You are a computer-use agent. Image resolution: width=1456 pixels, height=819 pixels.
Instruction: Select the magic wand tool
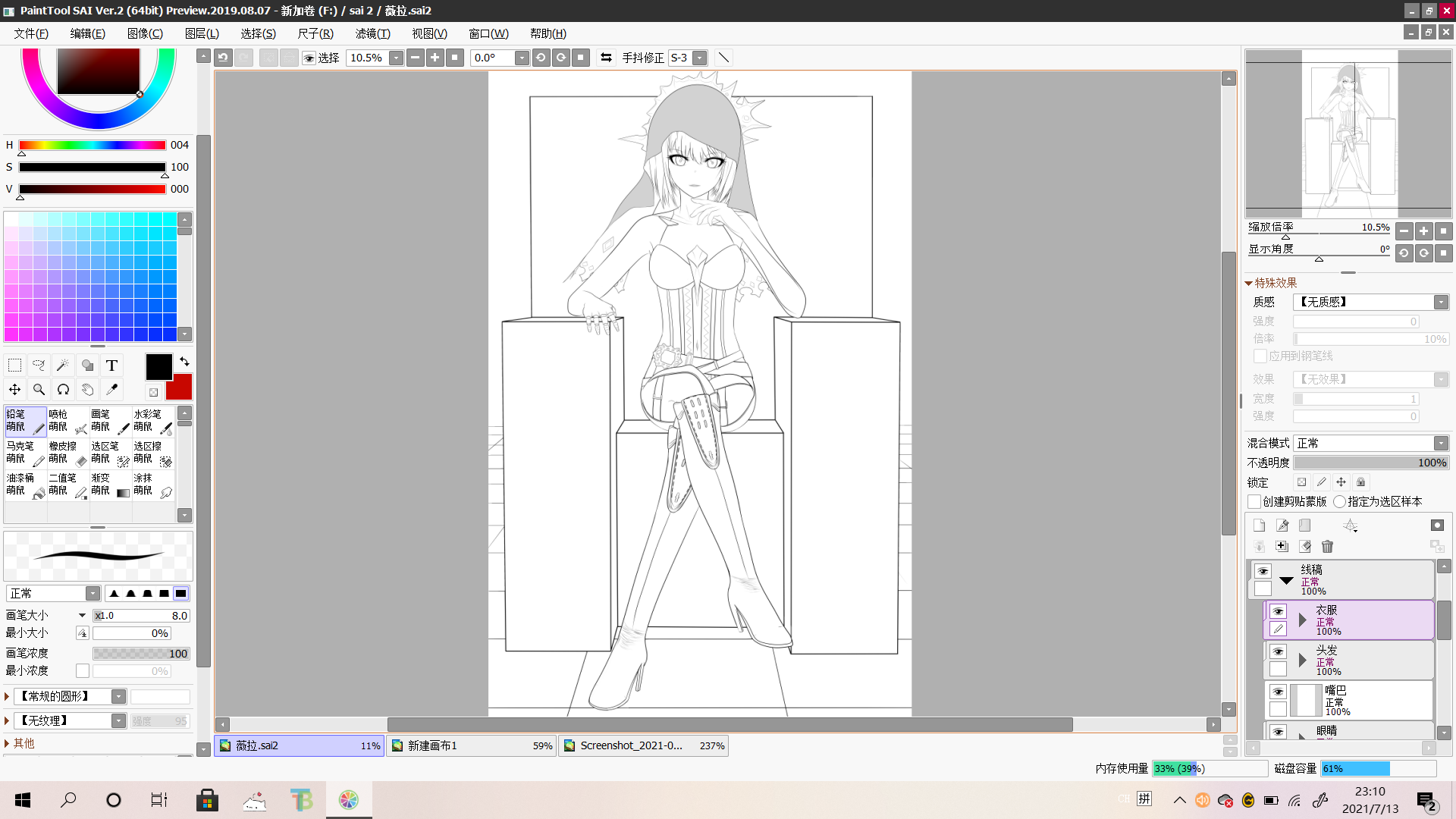(x=63, y=366)
